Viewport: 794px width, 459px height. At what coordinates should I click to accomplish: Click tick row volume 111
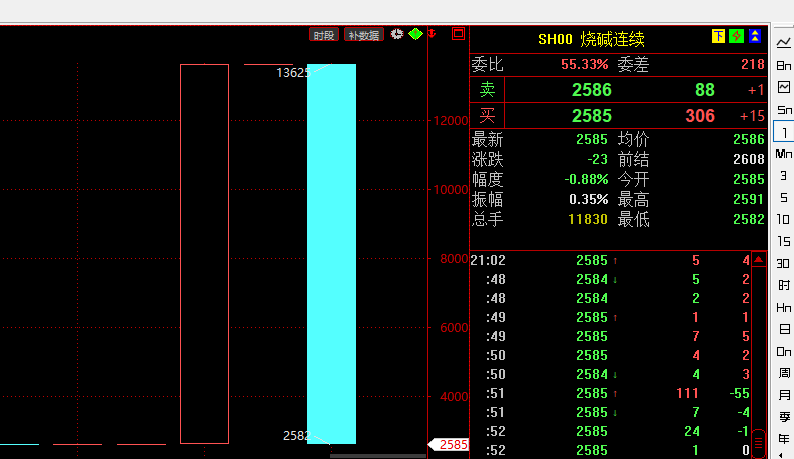687,394
